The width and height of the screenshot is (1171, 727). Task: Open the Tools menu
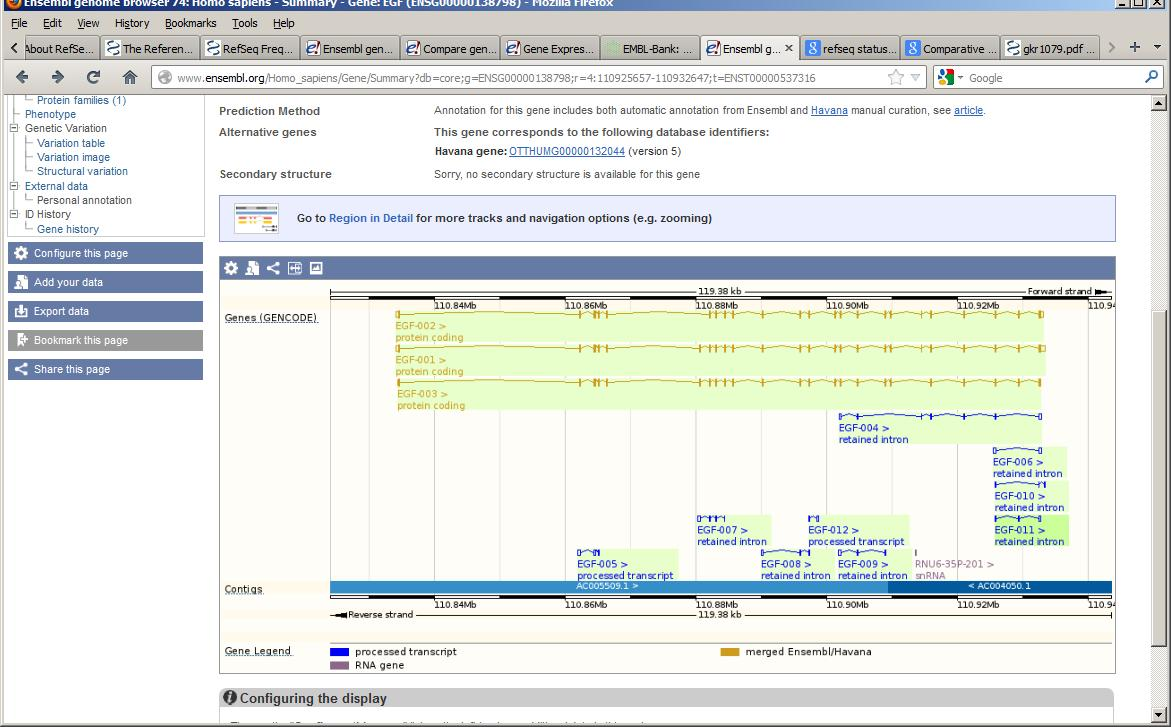(x=244, y=23)
